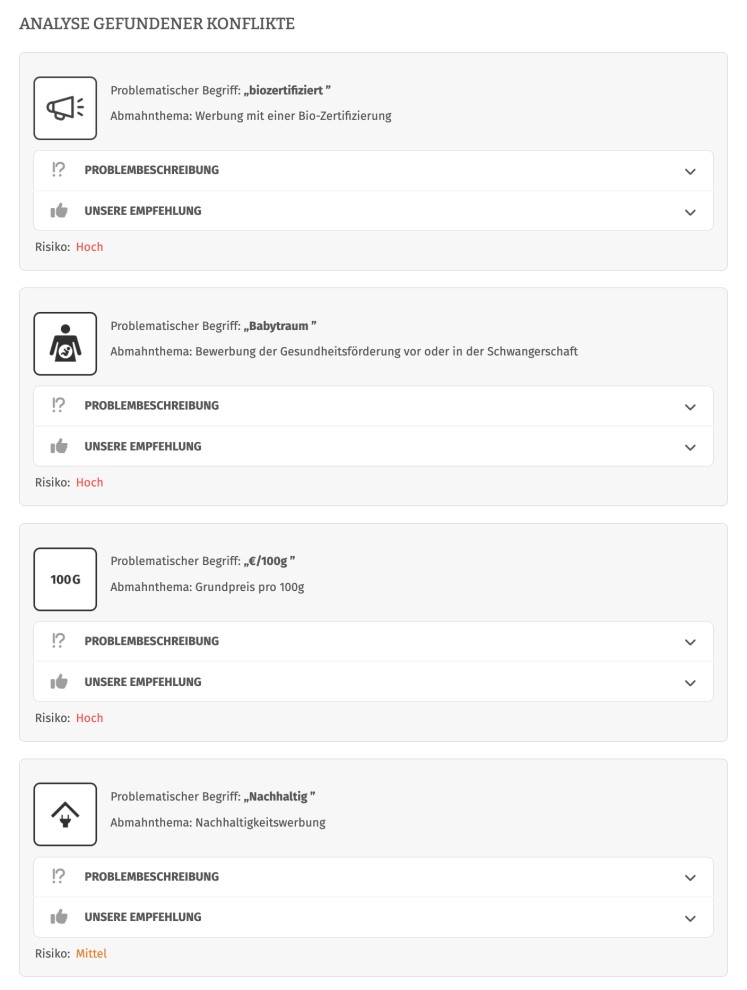Select the !? icon in the Babytraum card

(x=60, y=406)
